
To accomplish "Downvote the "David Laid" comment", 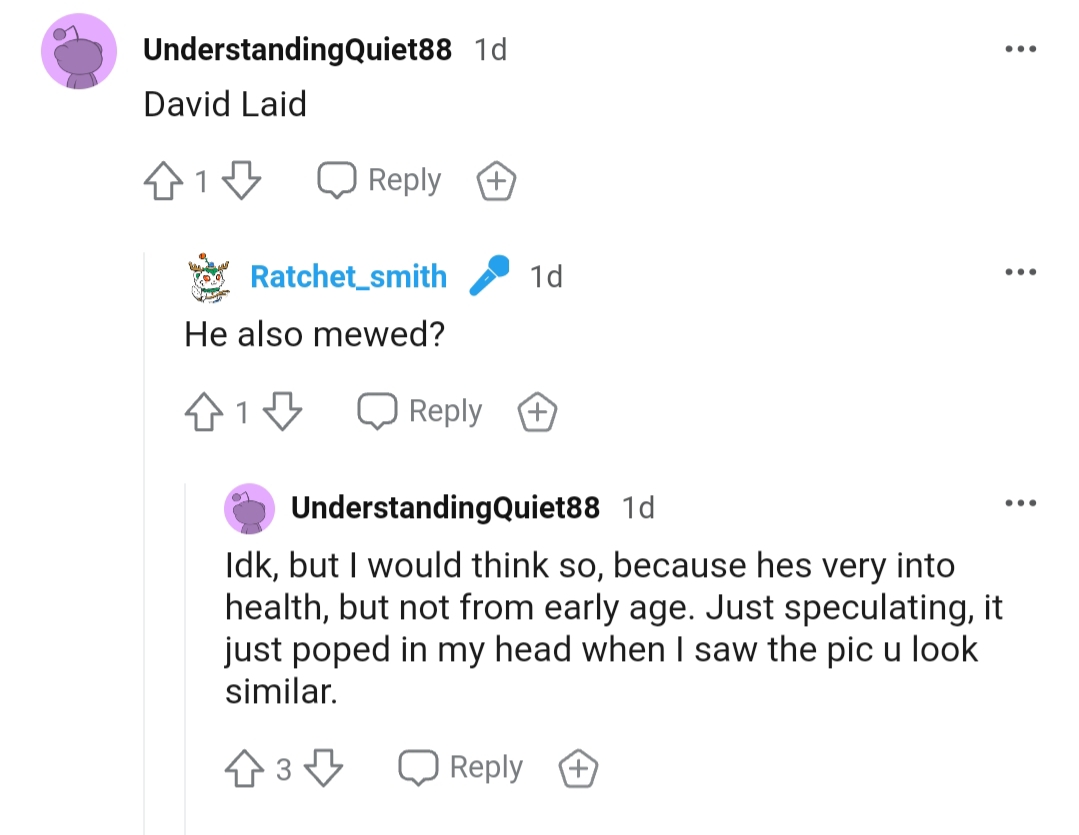I will (x=242, y=180).
